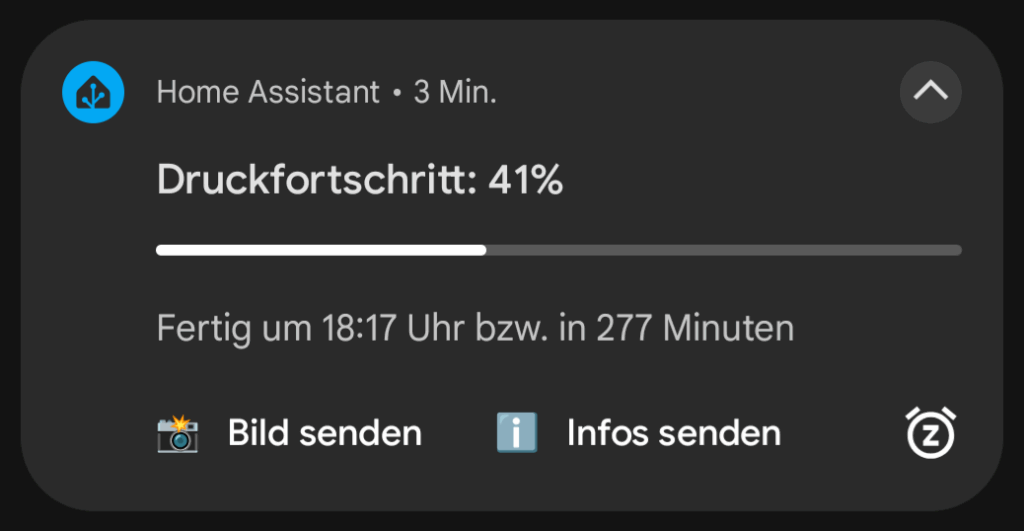
Task: Click the word Druckfortschritt in the title
Action: [317, 180]
